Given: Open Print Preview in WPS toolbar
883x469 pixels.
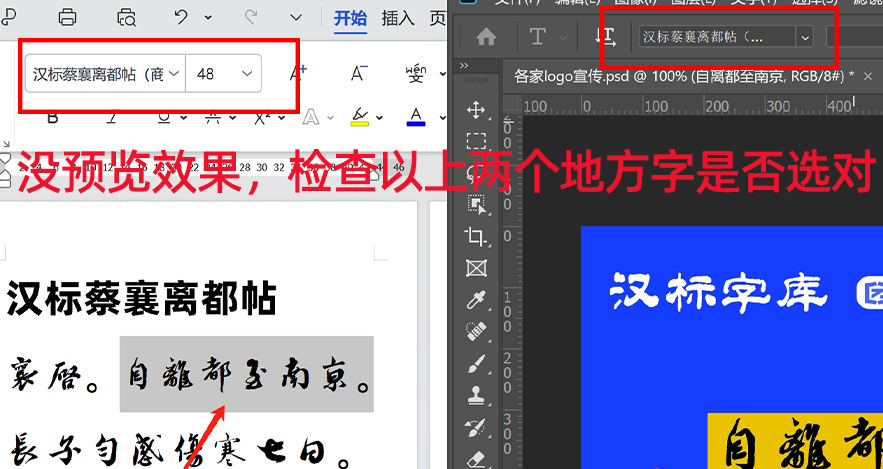Looking at the screenshot, I should pyautogui.click(x=127, y=17).
